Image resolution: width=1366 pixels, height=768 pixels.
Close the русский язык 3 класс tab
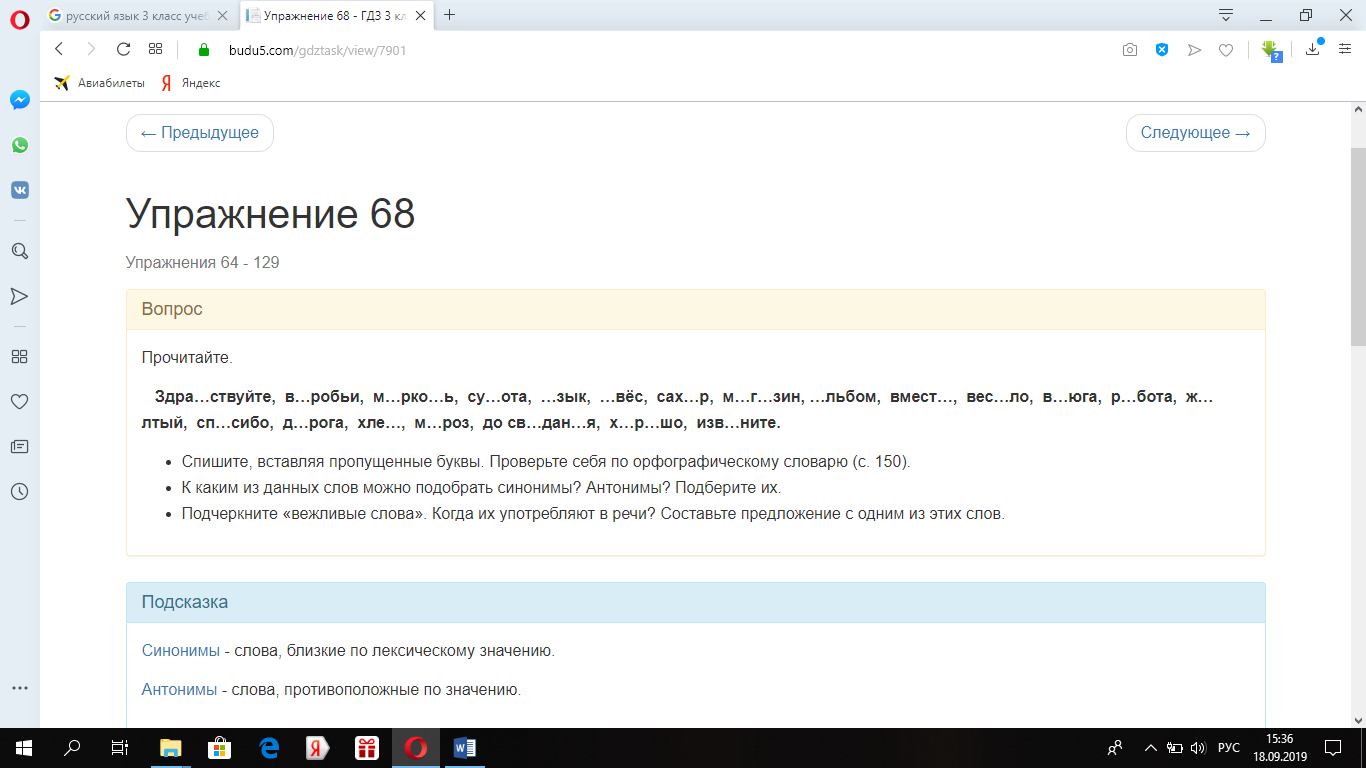(224, 15)
